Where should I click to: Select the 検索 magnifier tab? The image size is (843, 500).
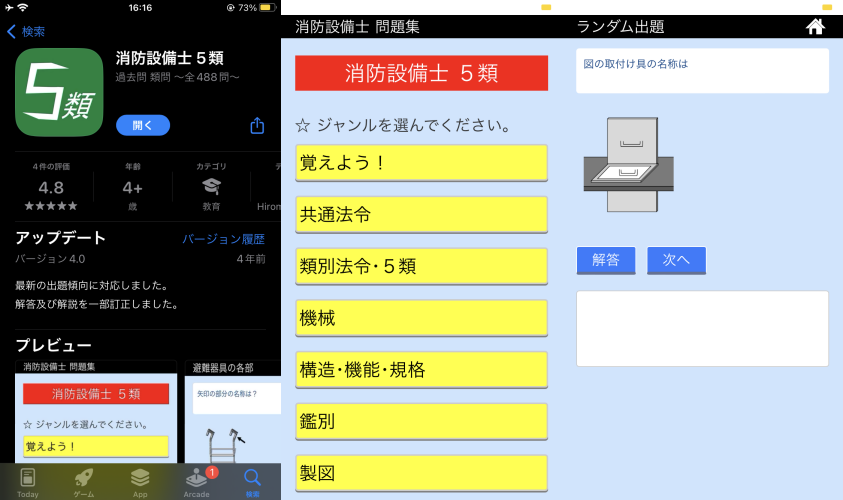tap(252, 481)
